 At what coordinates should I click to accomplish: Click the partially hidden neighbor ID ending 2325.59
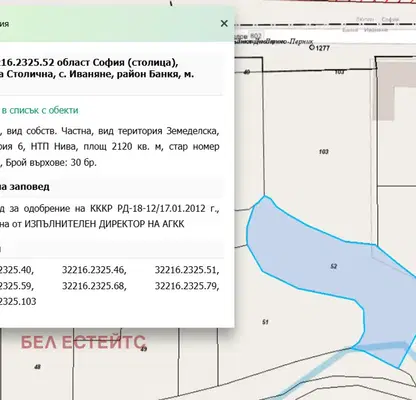tap(17, 286)
